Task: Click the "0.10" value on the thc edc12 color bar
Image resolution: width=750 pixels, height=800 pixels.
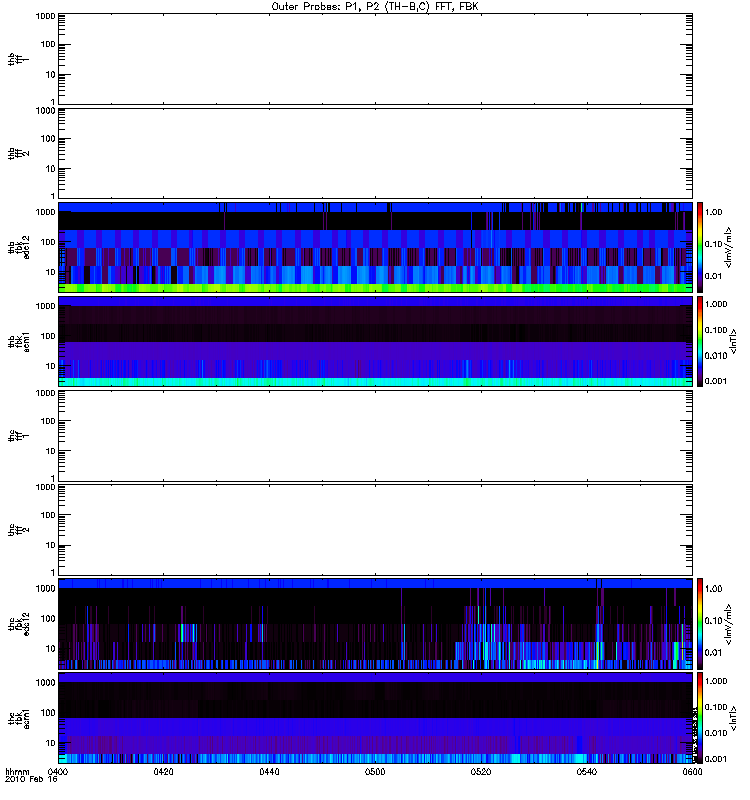Action: [x=713, y=620]
